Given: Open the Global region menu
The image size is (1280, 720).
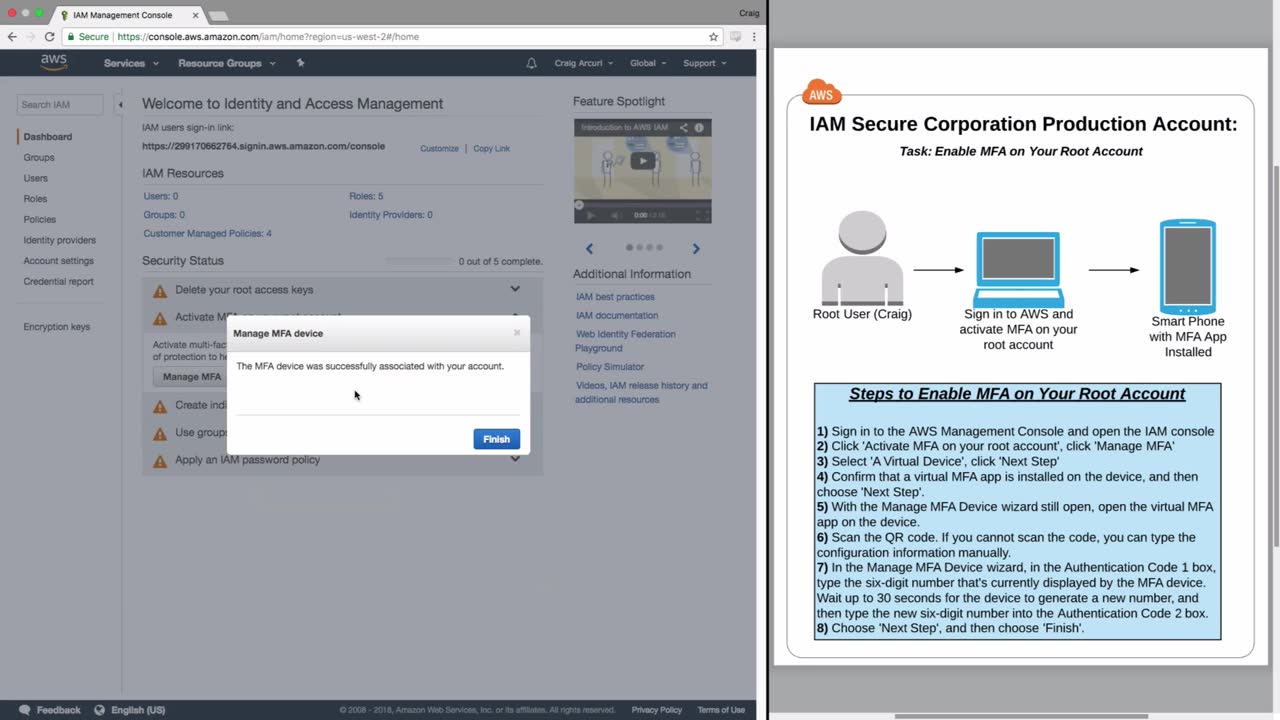Looking at the screenshot, I should click(x=648, y=63).
